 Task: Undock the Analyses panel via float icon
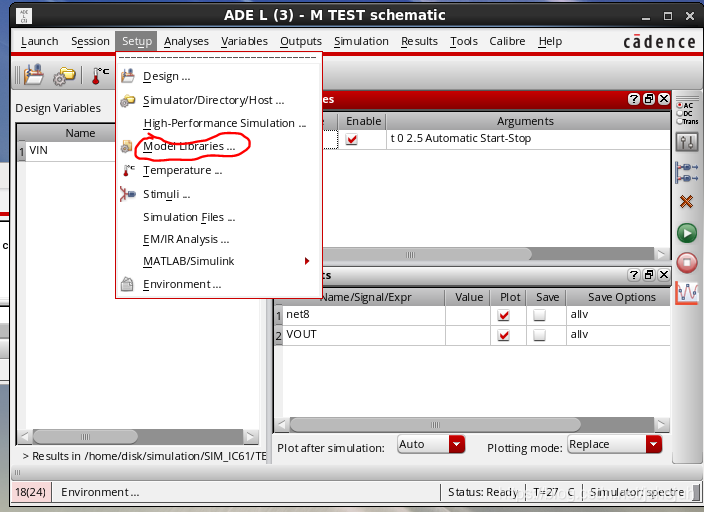pos(649,99)
